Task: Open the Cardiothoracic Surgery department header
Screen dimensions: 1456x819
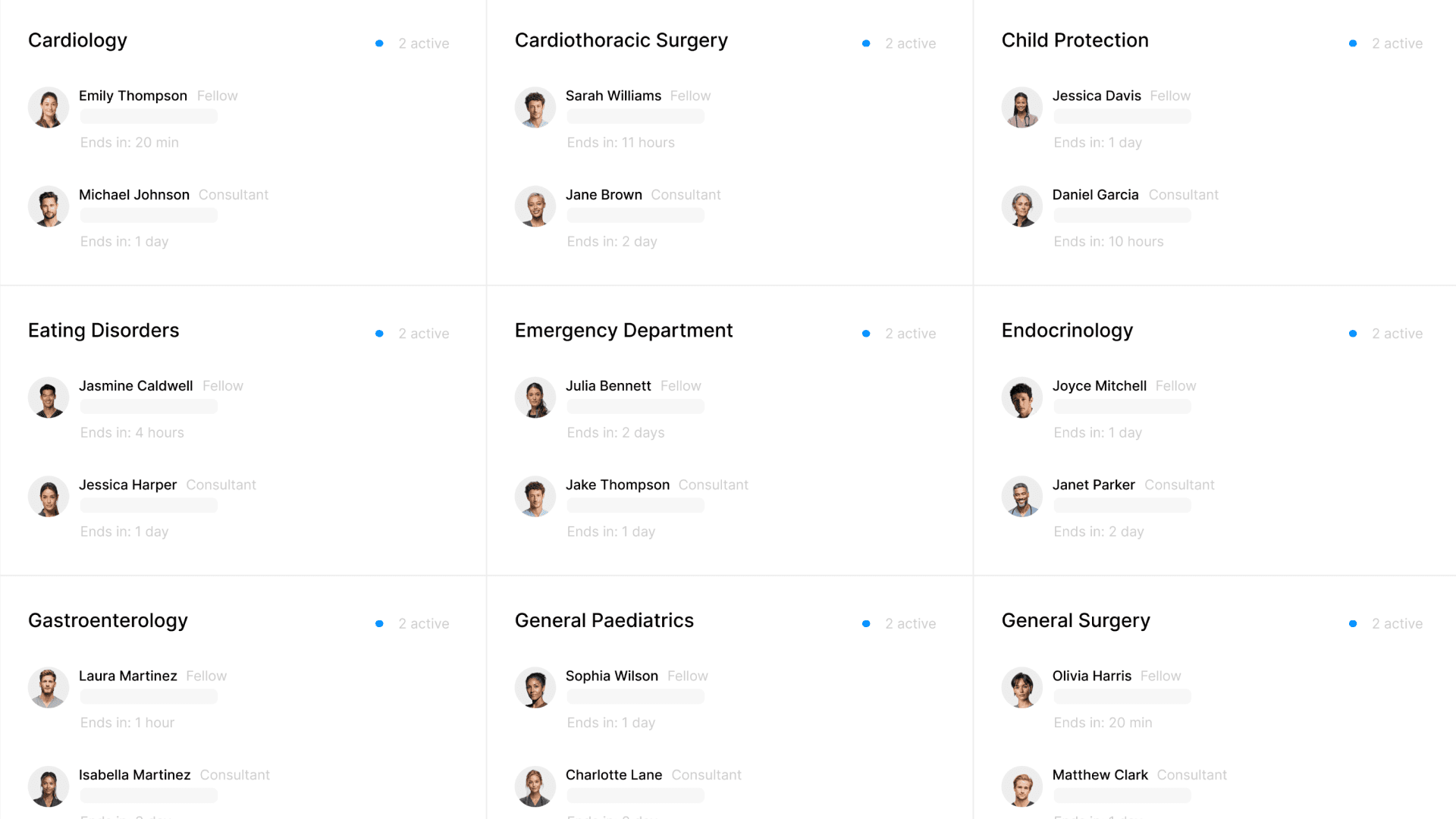Action: [621, 40]
